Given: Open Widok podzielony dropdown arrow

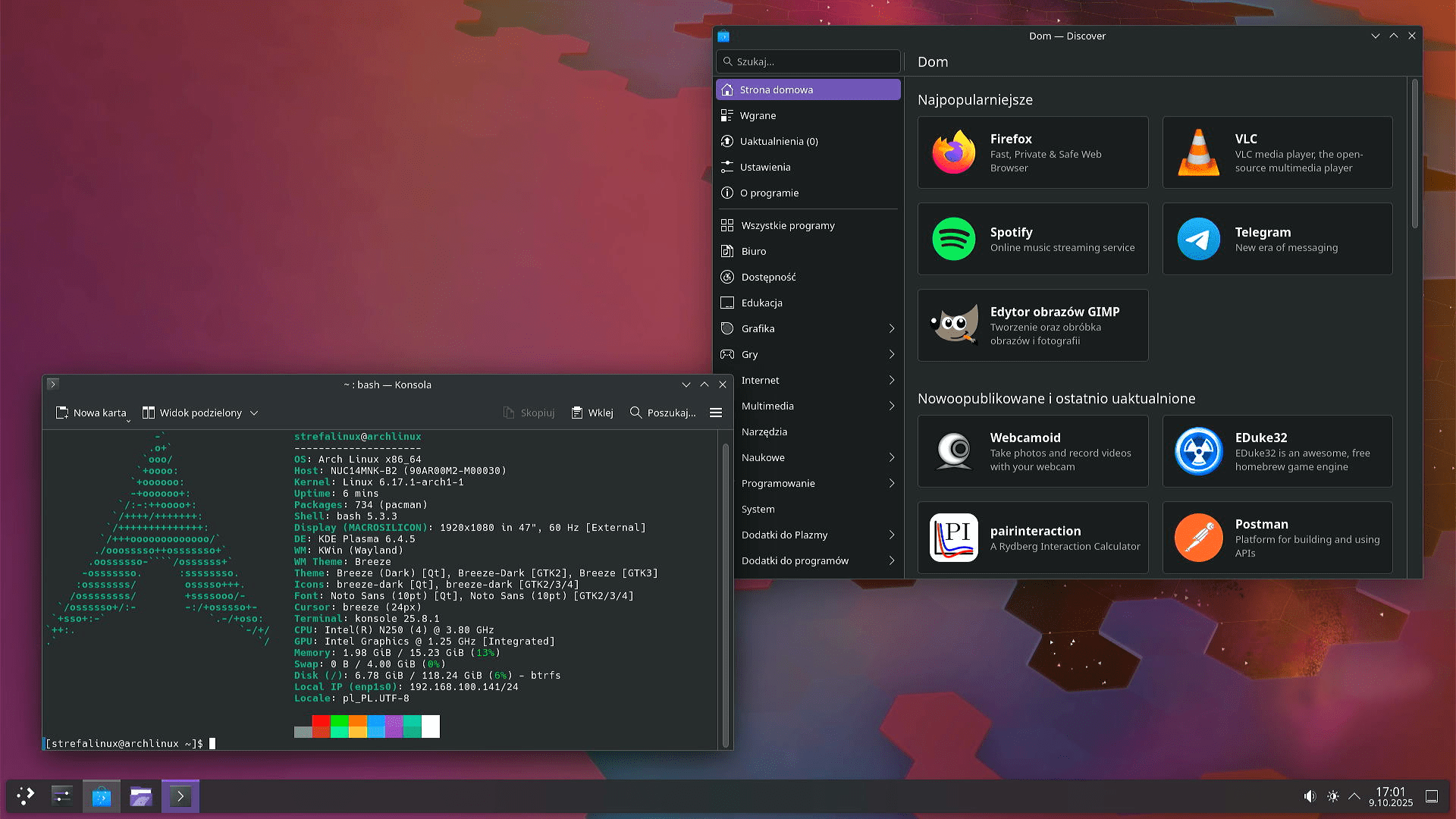Looking at the screenshot, I should click(x=254, y=413).
